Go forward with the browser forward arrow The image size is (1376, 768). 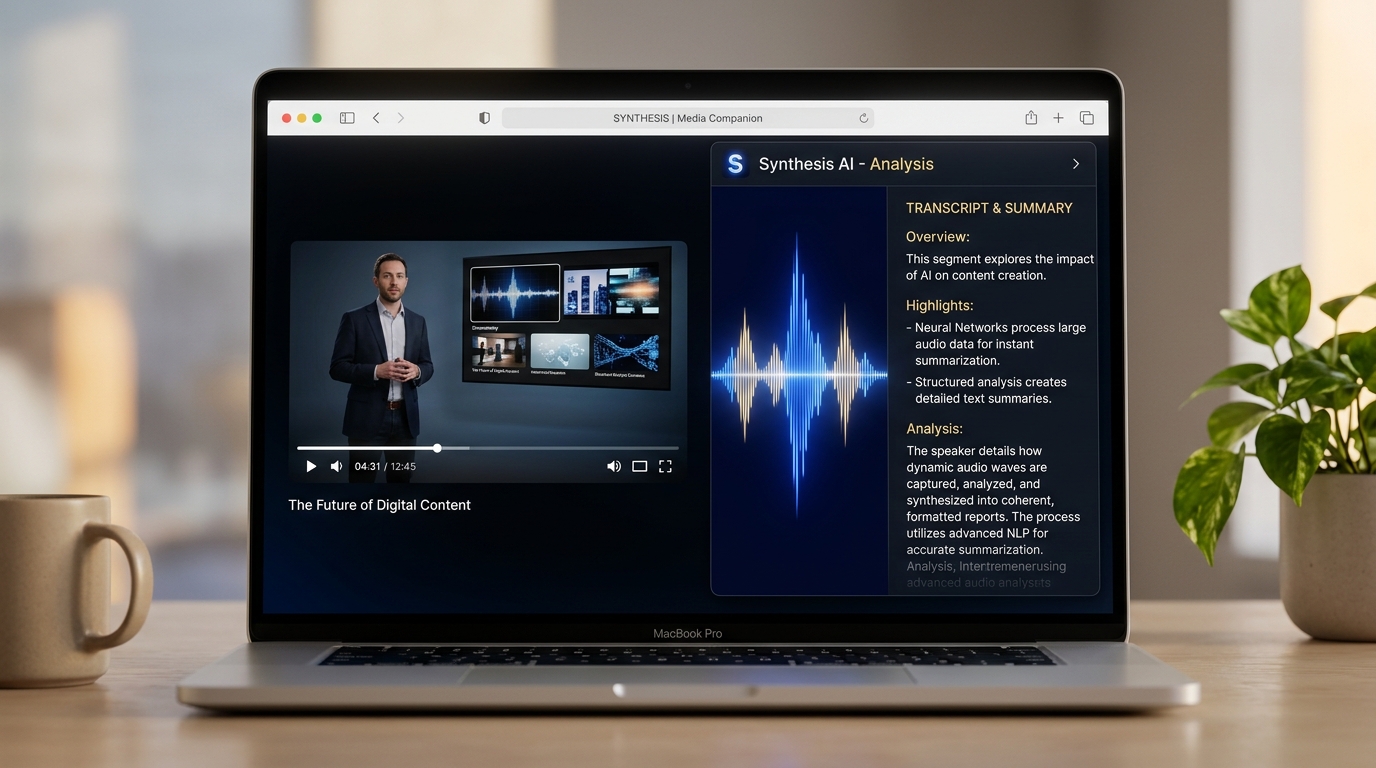click(401, 118)
